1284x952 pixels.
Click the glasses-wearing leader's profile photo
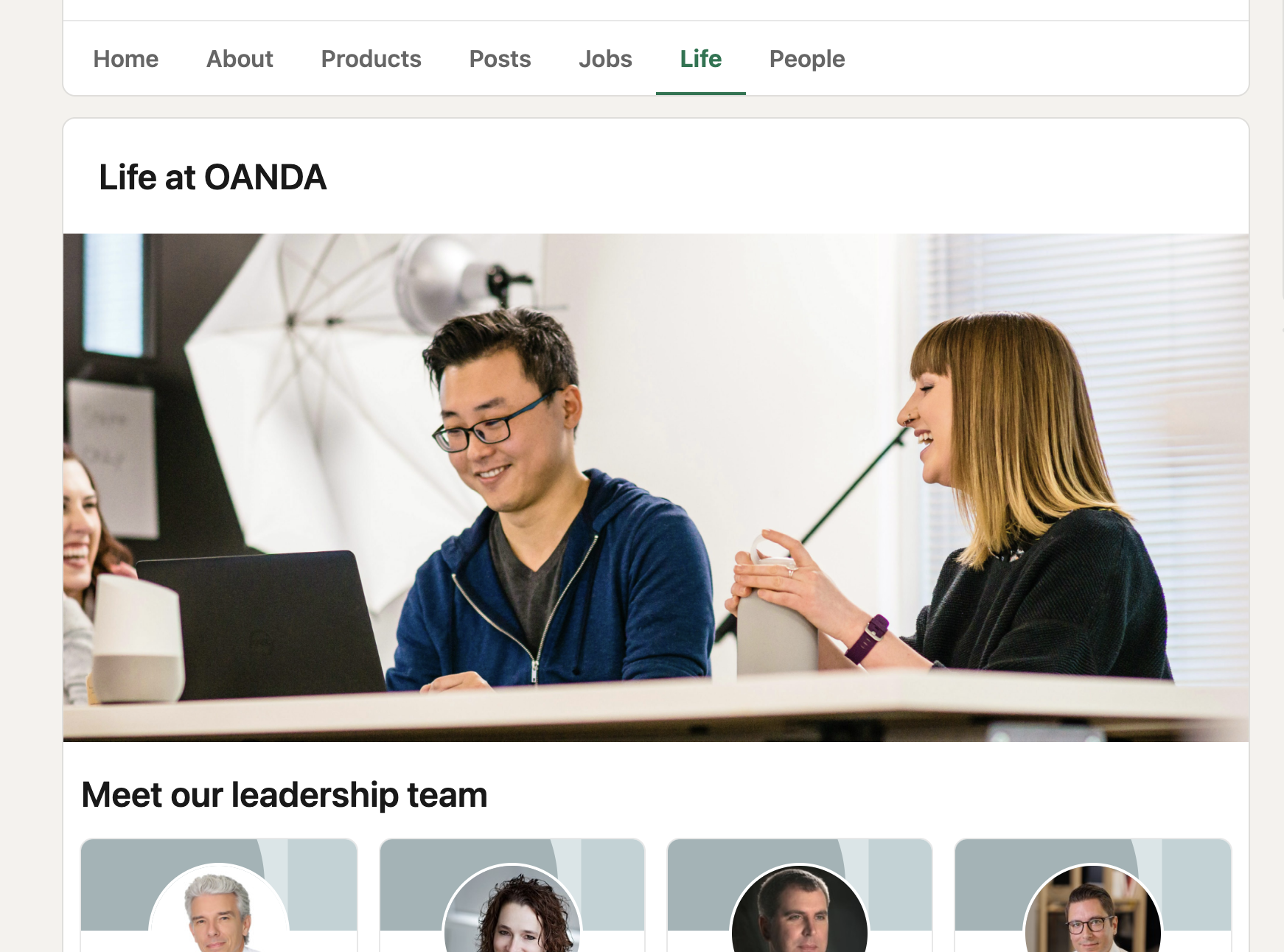[x=1093, y=909]
